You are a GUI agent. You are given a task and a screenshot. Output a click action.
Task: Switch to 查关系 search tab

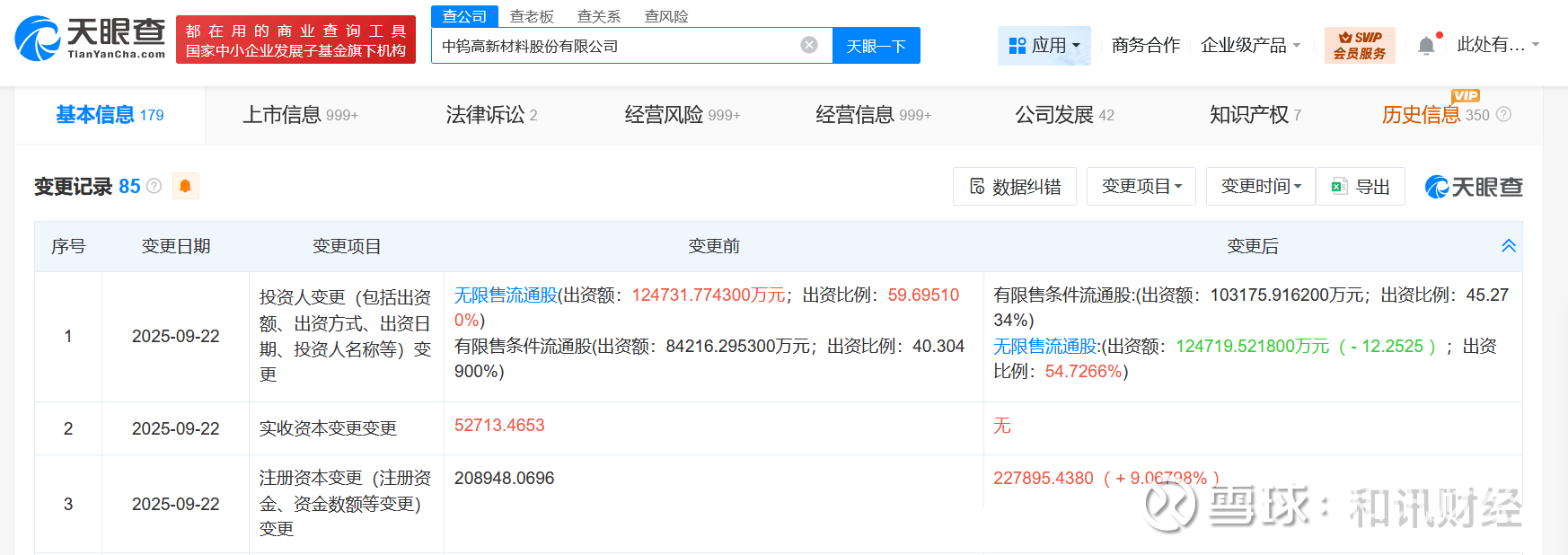point(599,16)
